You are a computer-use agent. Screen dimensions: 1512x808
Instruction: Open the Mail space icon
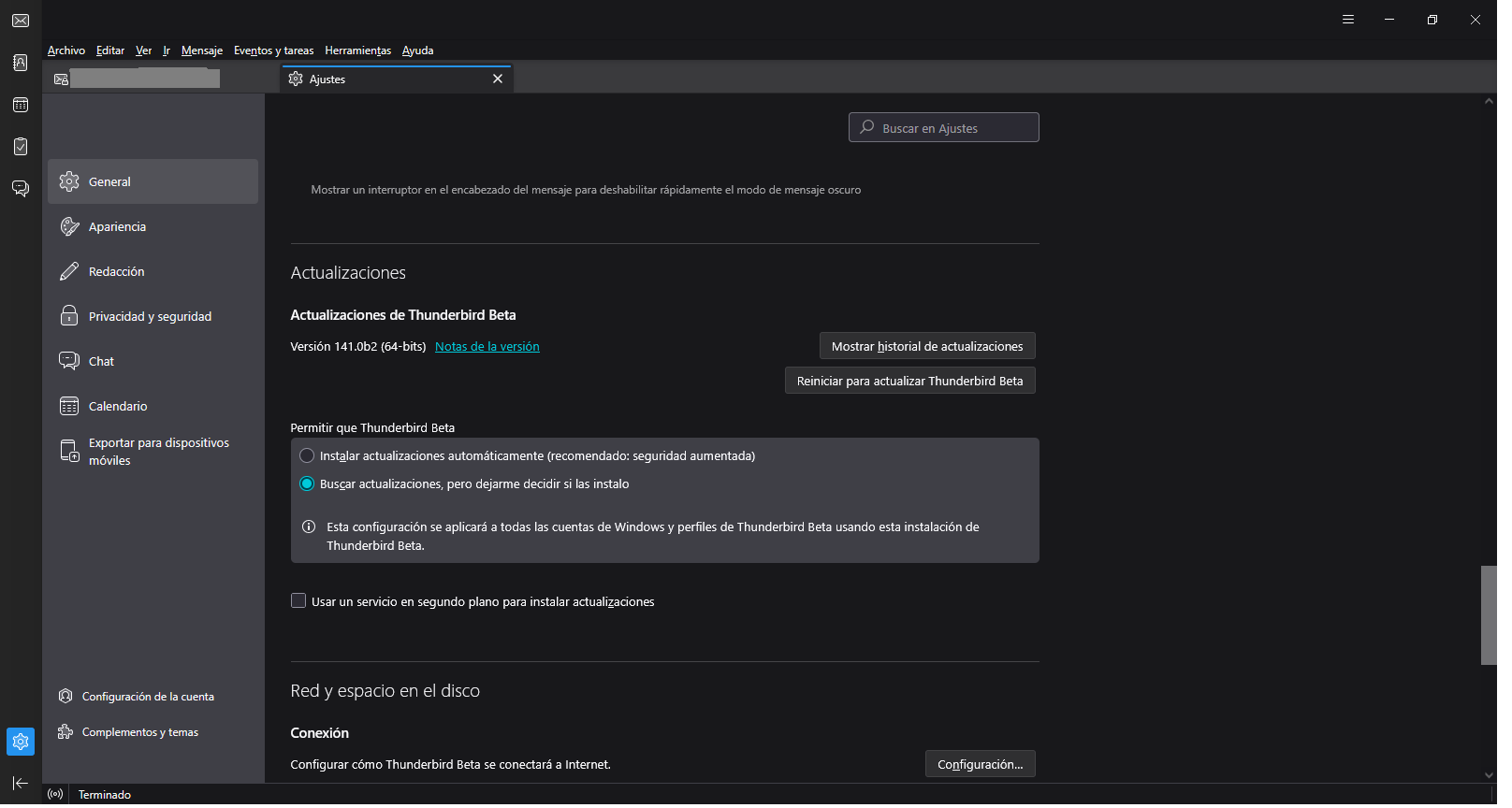pyautogui.click(x=21, y=21)
